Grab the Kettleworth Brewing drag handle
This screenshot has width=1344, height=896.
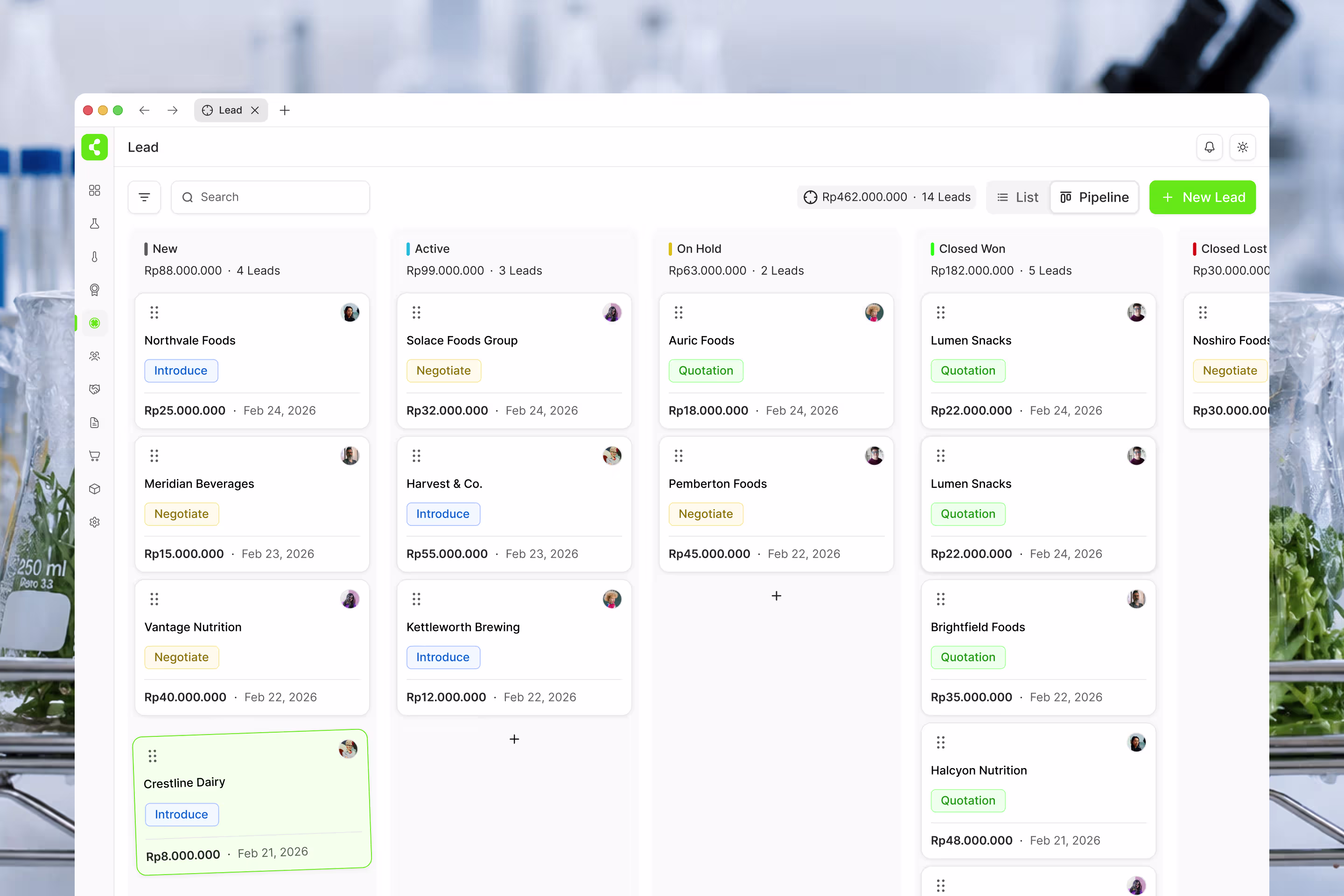[417, 599]
